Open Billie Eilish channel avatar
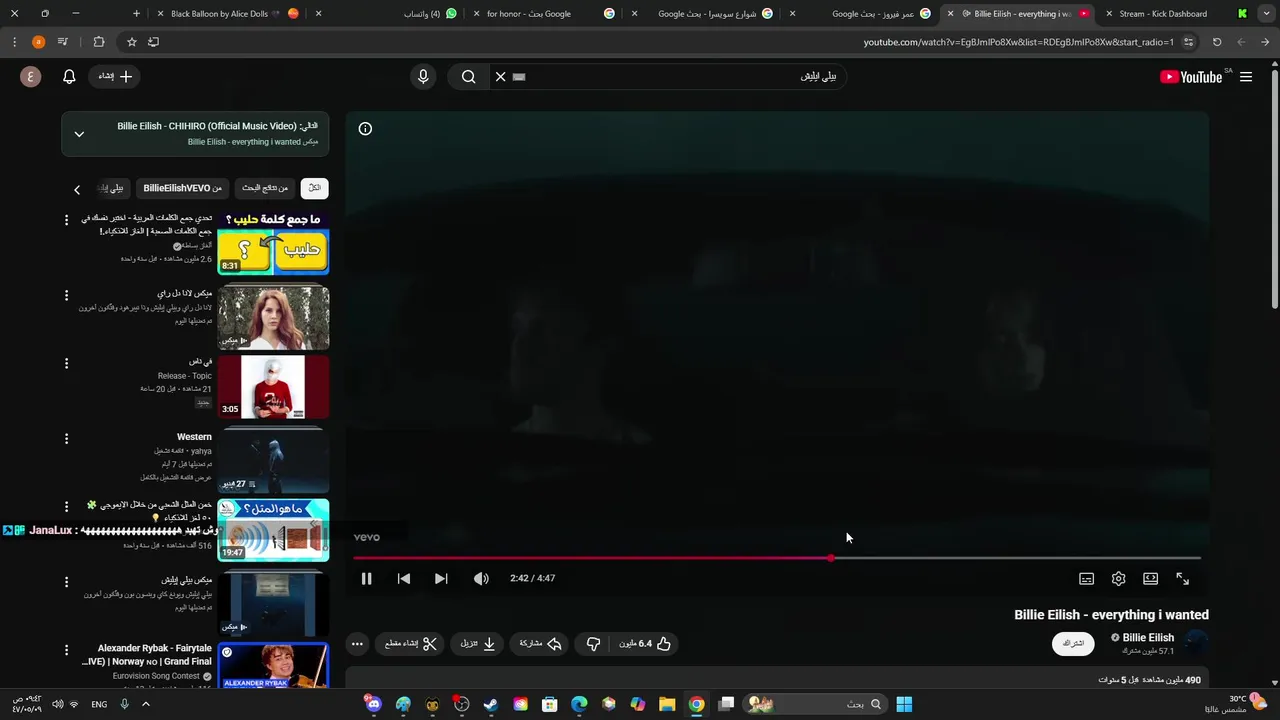Viewport: 1280px width, 720px height. pyautogui.click(x=1195, y=644)
